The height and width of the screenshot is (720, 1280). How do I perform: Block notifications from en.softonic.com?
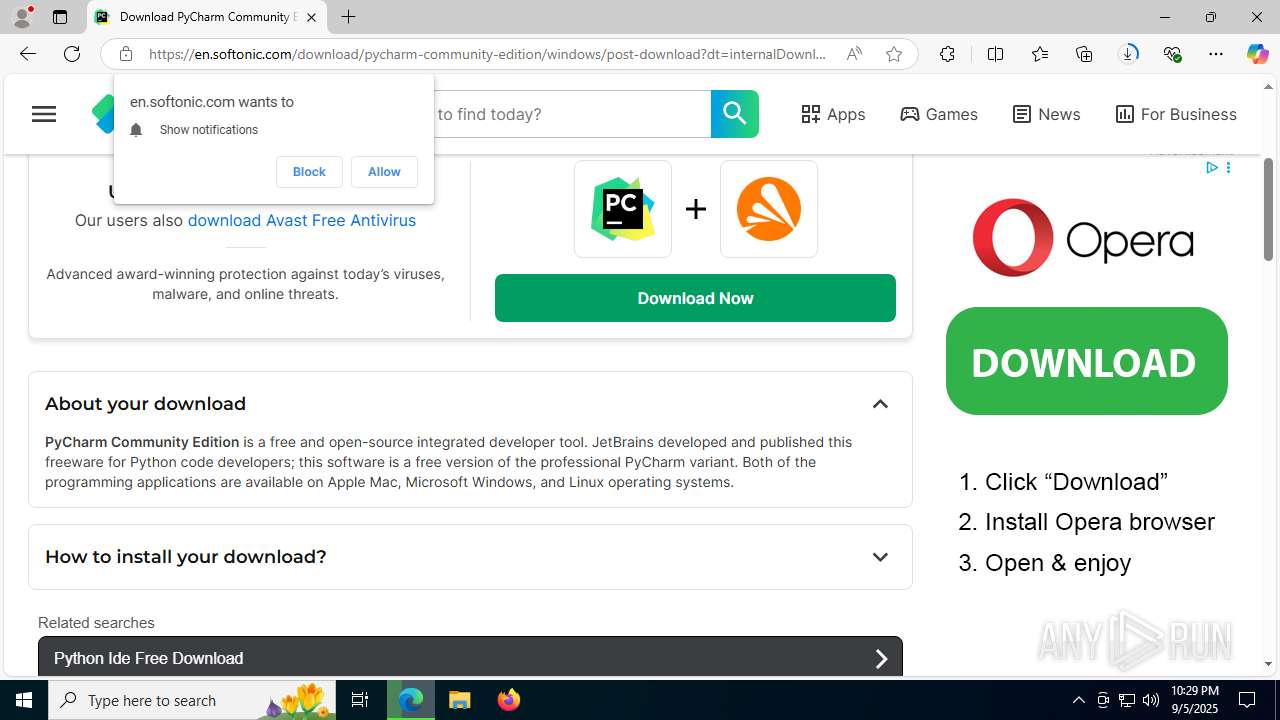309,172
